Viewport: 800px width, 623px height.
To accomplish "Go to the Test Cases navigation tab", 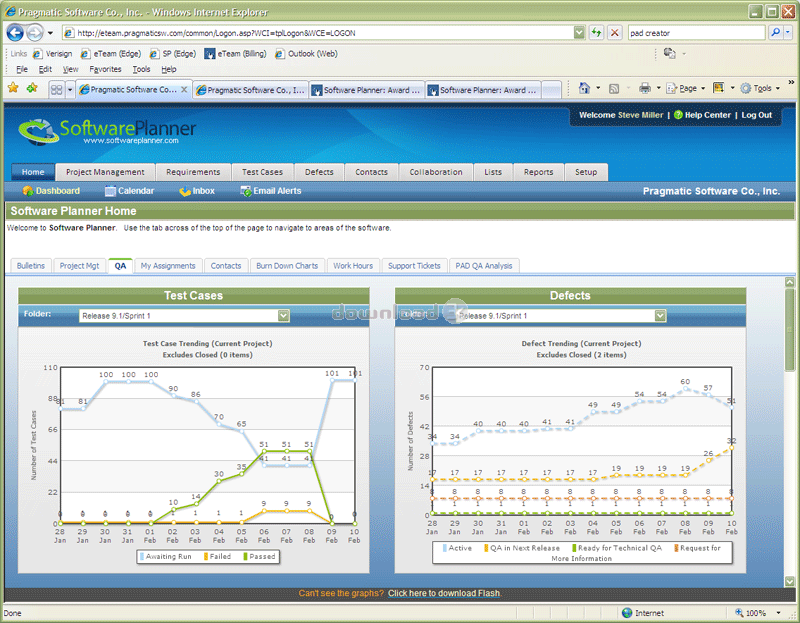I will tap(262, 172).
